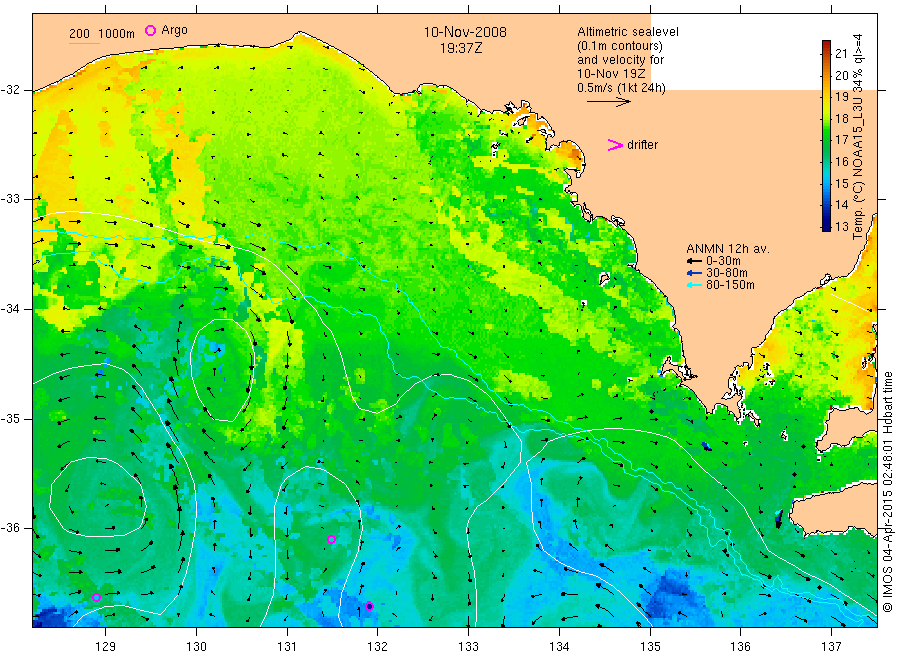
Task: Click the cyan line under the 200 label
Action: (84, 43)
